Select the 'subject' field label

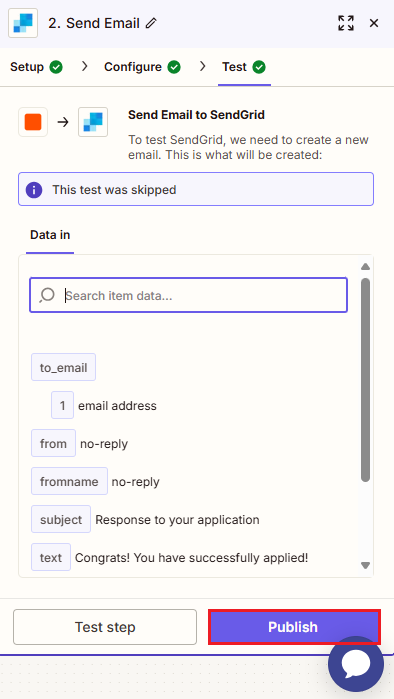pyautogui.click(x=61, y=519)
